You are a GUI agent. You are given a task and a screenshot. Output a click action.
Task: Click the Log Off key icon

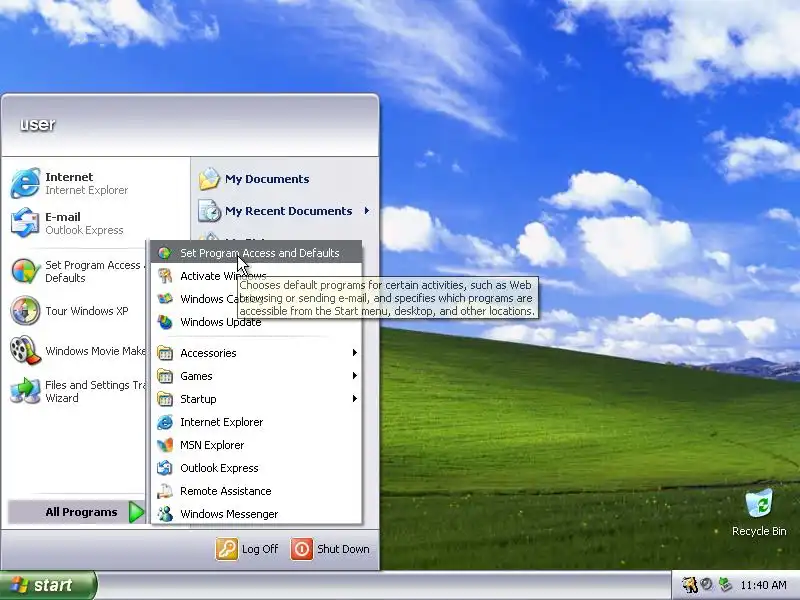click(227, 549)
